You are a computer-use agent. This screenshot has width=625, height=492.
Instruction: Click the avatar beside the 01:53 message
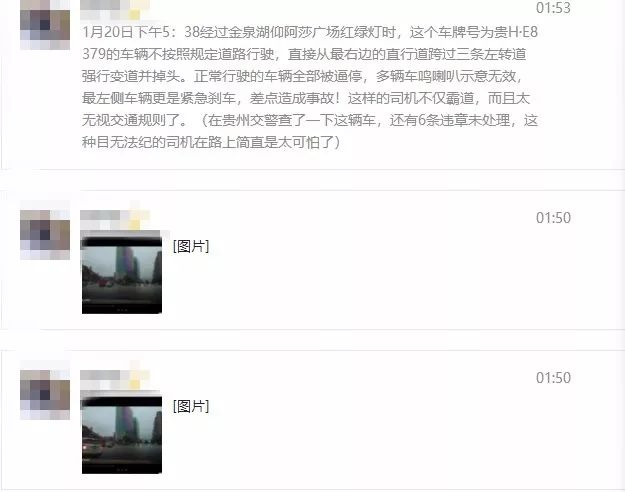coord(45,25)
